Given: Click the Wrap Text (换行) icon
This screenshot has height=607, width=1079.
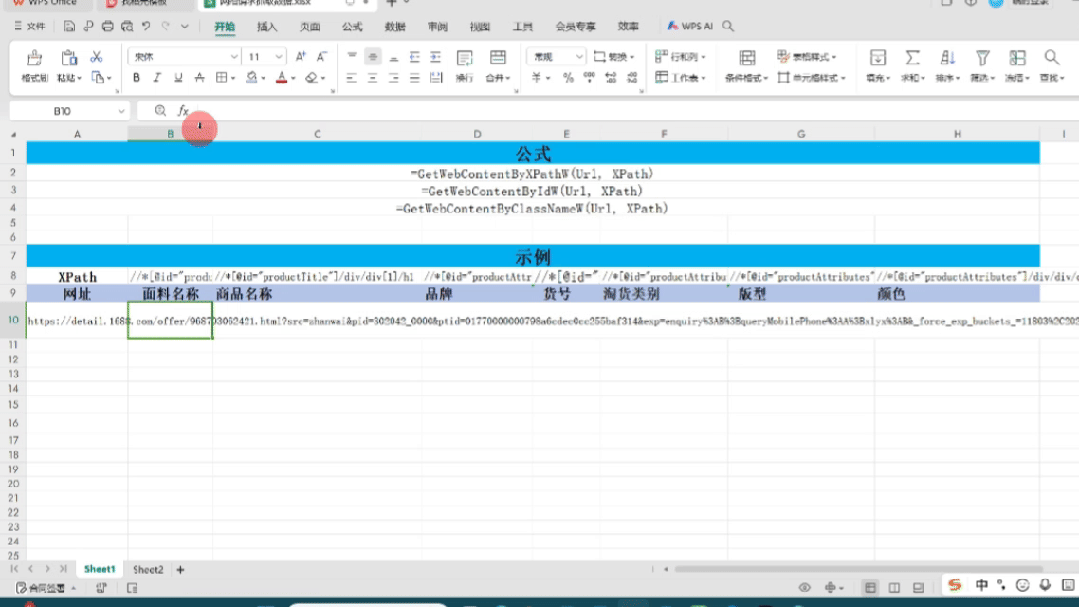Looking at the screenshot, I should pyautogui.click(x=464, y=58).
